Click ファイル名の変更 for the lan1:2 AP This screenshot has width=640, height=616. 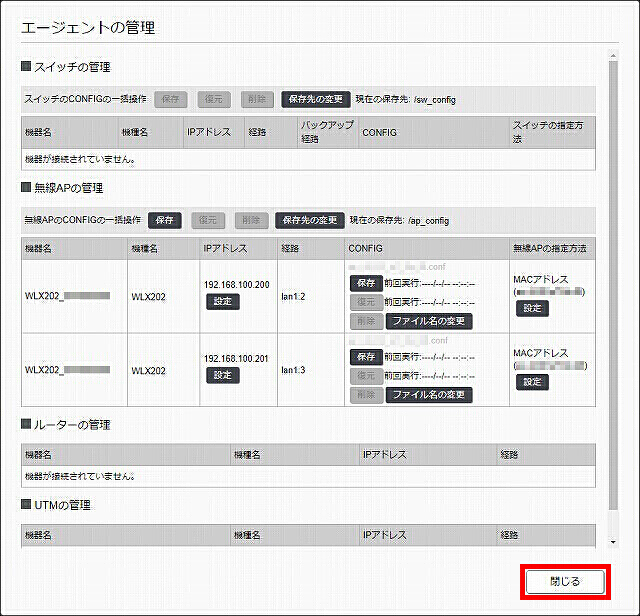pyautogui.click(x=429, y=322)
